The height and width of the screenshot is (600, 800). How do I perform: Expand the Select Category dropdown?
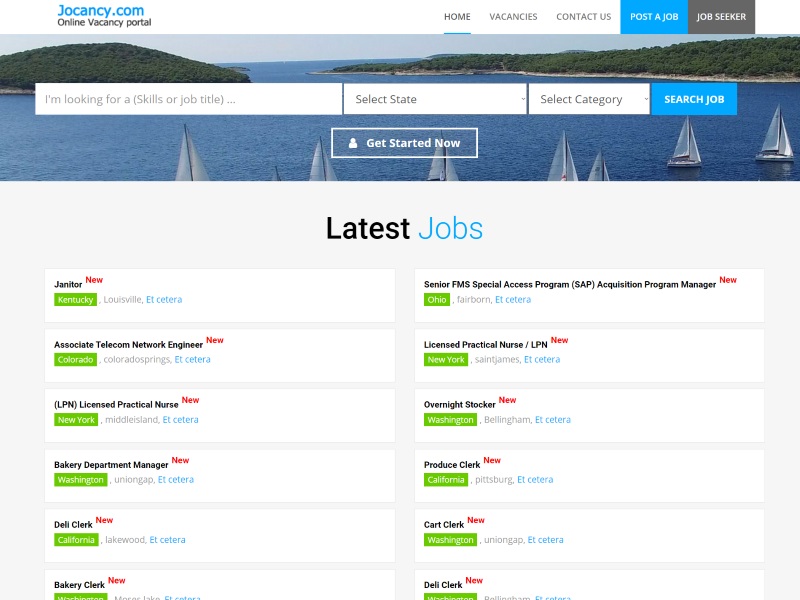(589, 99)
